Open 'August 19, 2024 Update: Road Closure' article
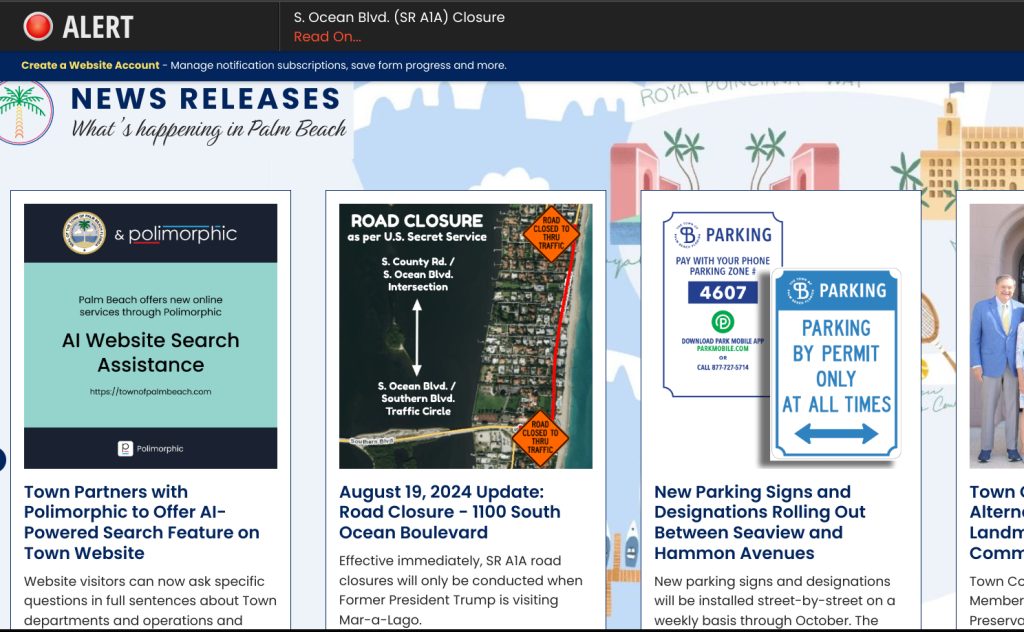This screenshot has height=632, width=1024. click(x=449, y=512)
